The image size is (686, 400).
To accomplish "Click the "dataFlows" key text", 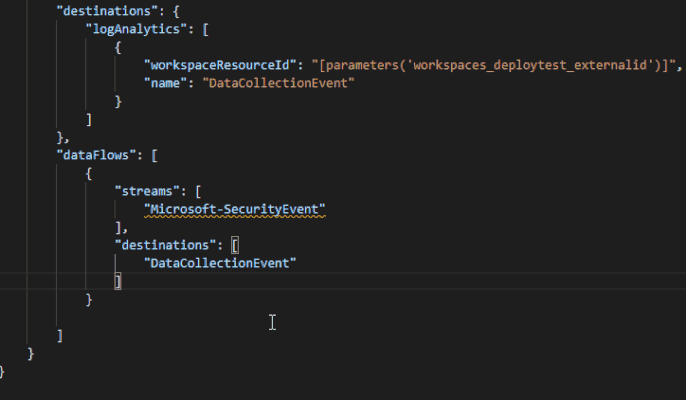I will (x=96, y=155).
